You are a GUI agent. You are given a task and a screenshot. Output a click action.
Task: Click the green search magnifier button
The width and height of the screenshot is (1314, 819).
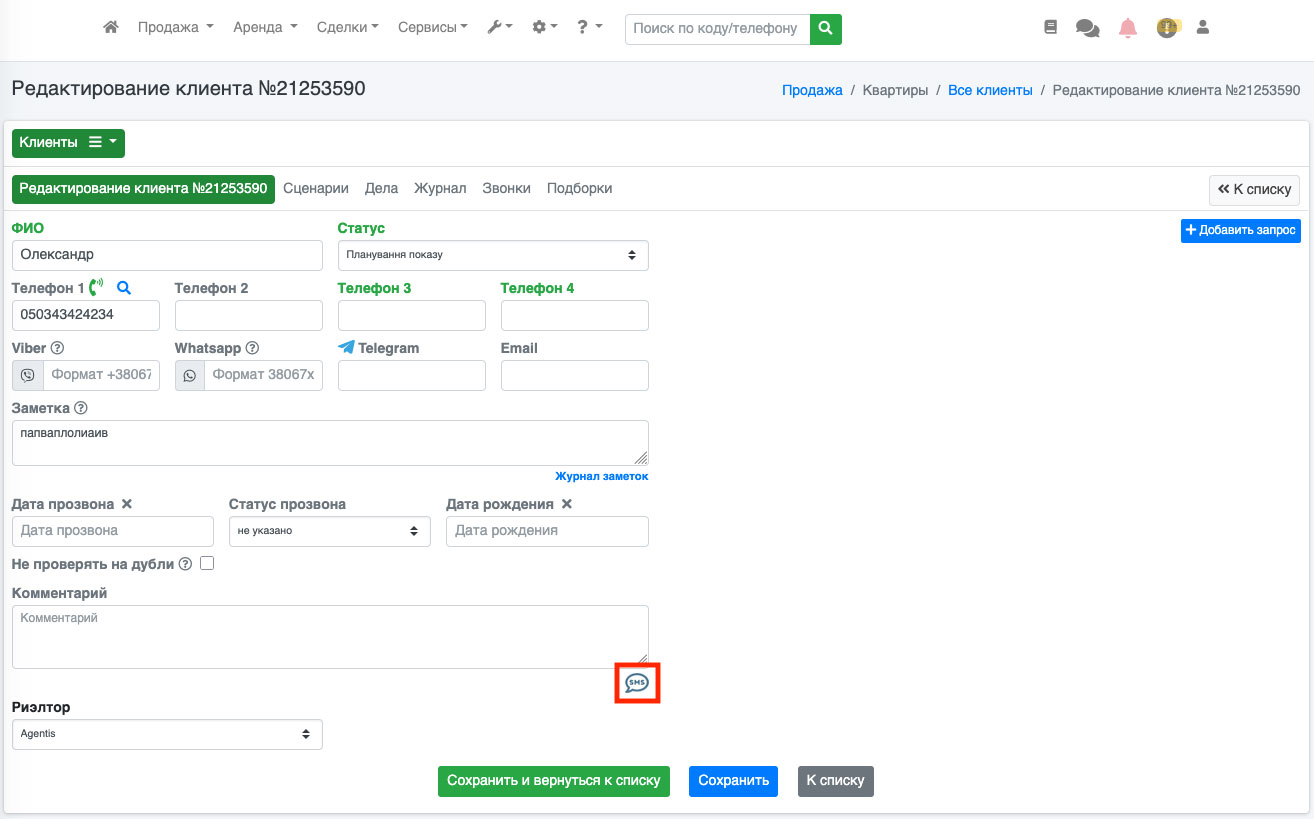click(x=825, y=29)
